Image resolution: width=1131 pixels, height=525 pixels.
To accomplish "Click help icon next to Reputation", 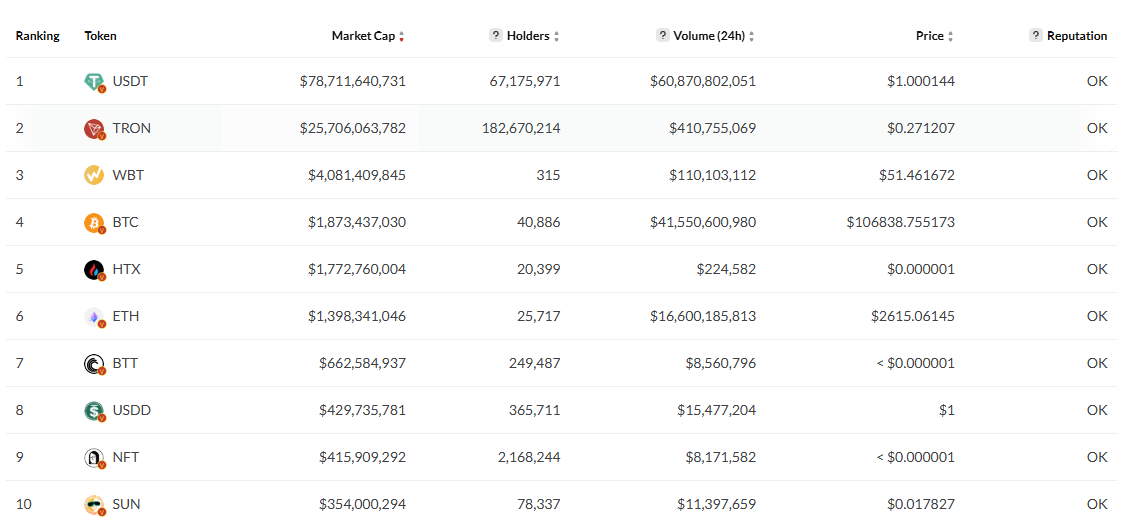I will [1036, 36].
